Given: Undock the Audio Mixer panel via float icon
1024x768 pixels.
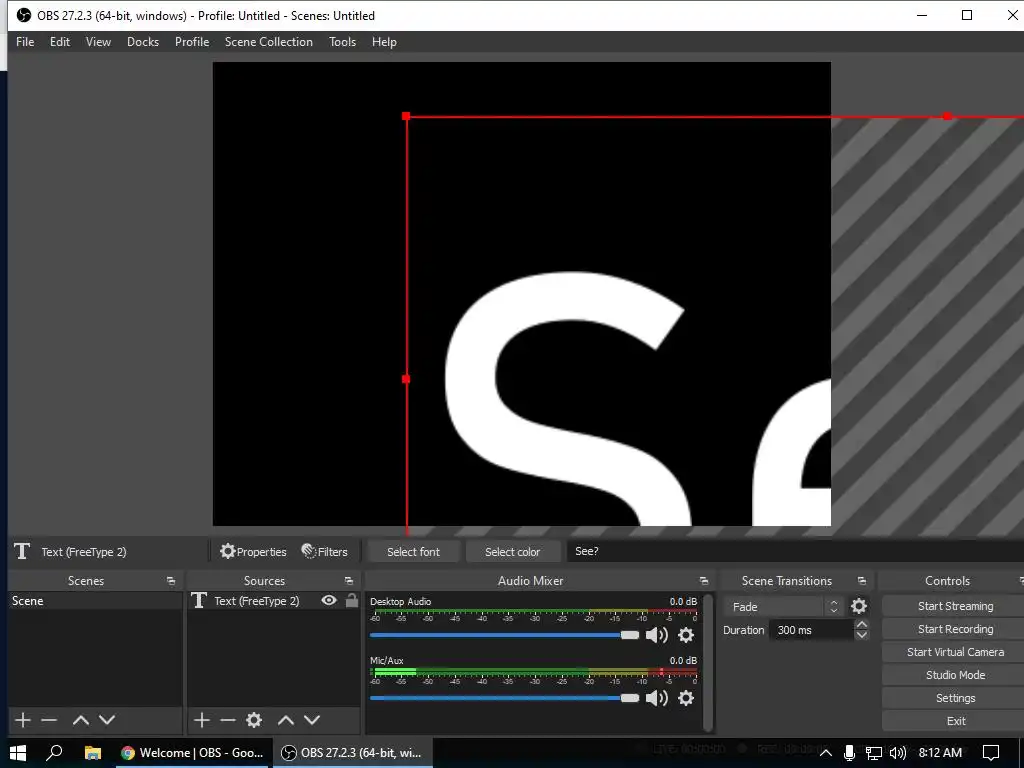Looking at the screenshot, I should click(x=704, y=581).
